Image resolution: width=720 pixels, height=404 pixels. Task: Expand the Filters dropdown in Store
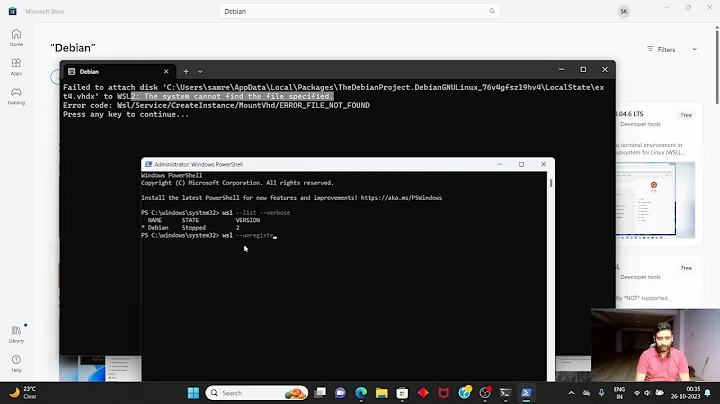(671, 49)
